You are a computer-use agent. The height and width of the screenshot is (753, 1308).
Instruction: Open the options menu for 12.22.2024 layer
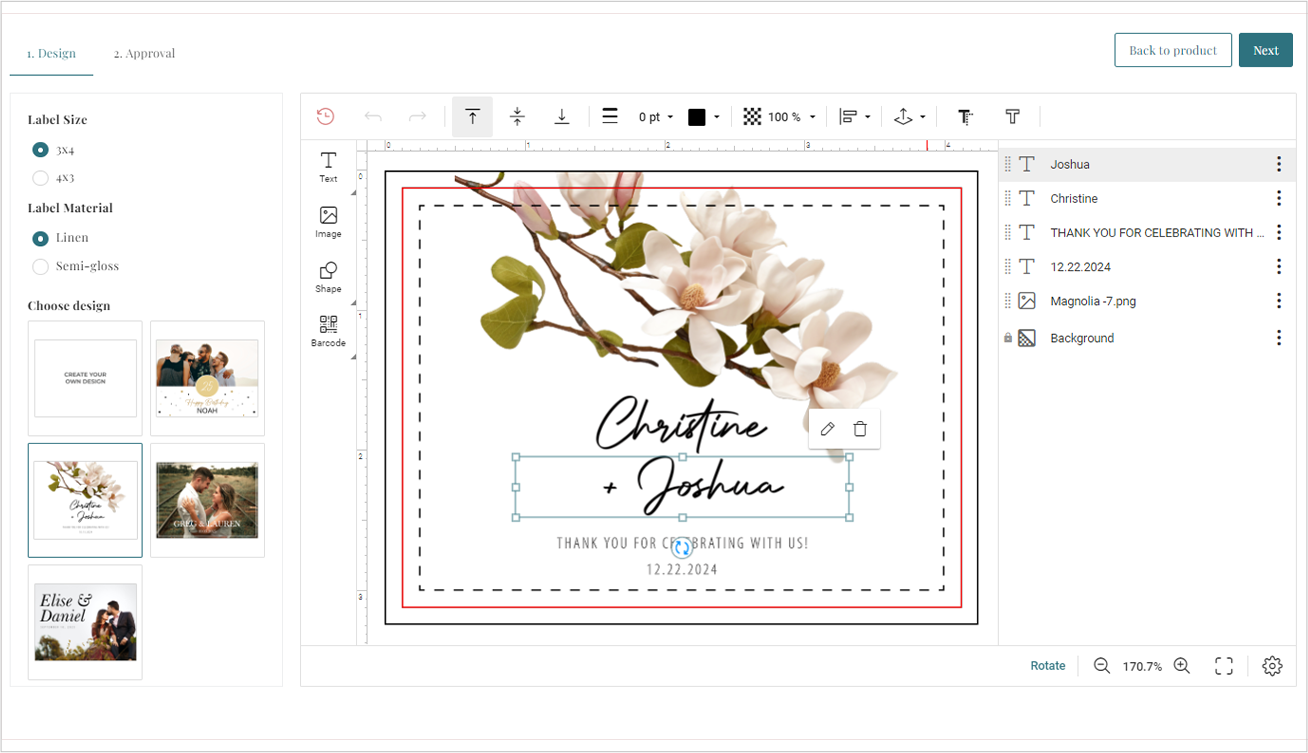[x=1278, y=266]
